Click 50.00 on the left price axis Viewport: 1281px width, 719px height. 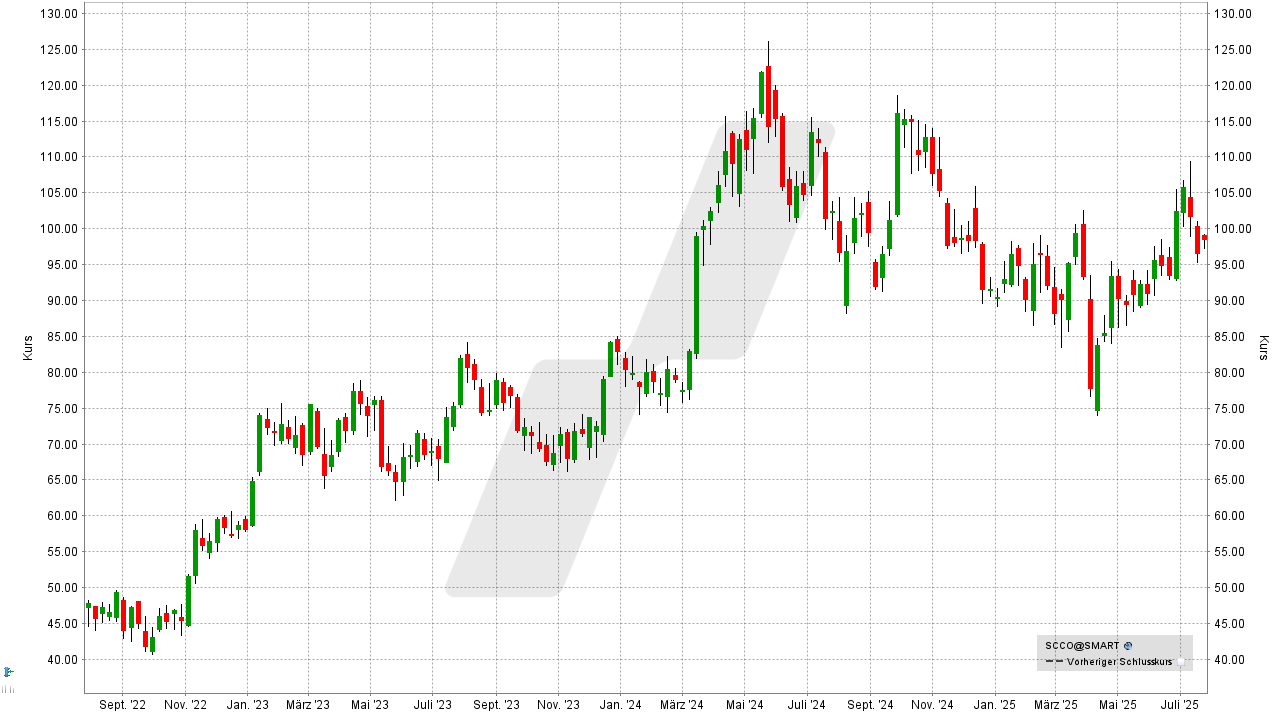[x=64, y=587]
